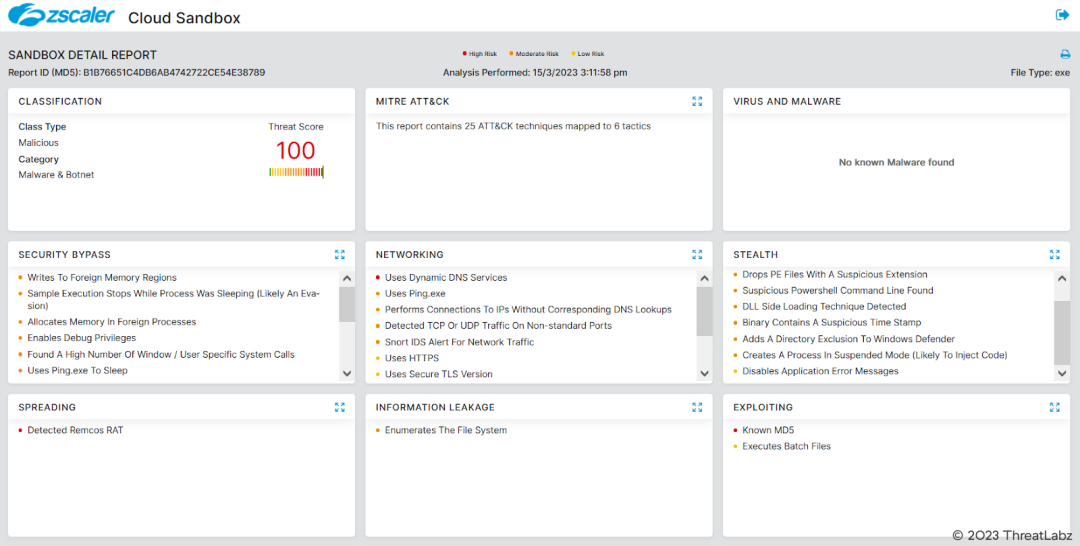Click the logout icon at top right

coord(1062,15)
